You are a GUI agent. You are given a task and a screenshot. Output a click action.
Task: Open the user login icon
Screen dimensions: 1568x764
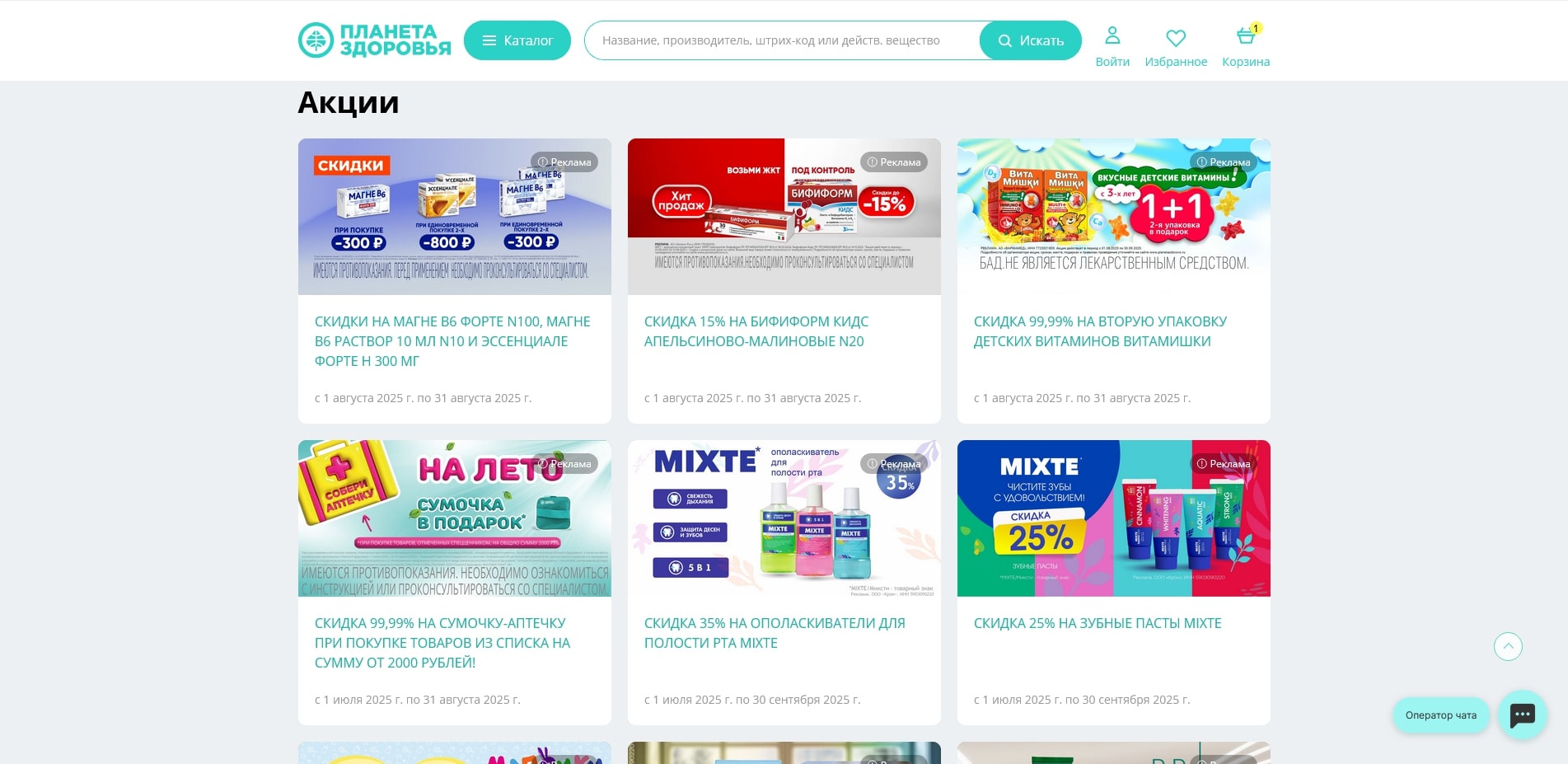(1112, 36)
